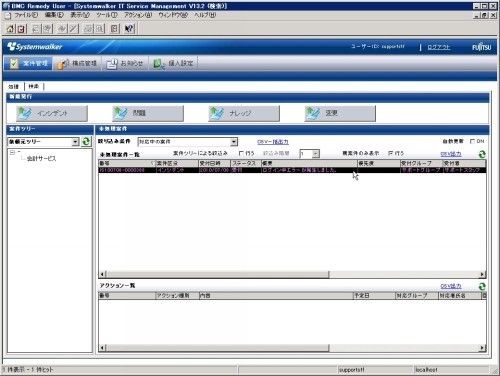
Task: Click CSV出力 link above the 未処理案件 table
Action: coord(451,154)
